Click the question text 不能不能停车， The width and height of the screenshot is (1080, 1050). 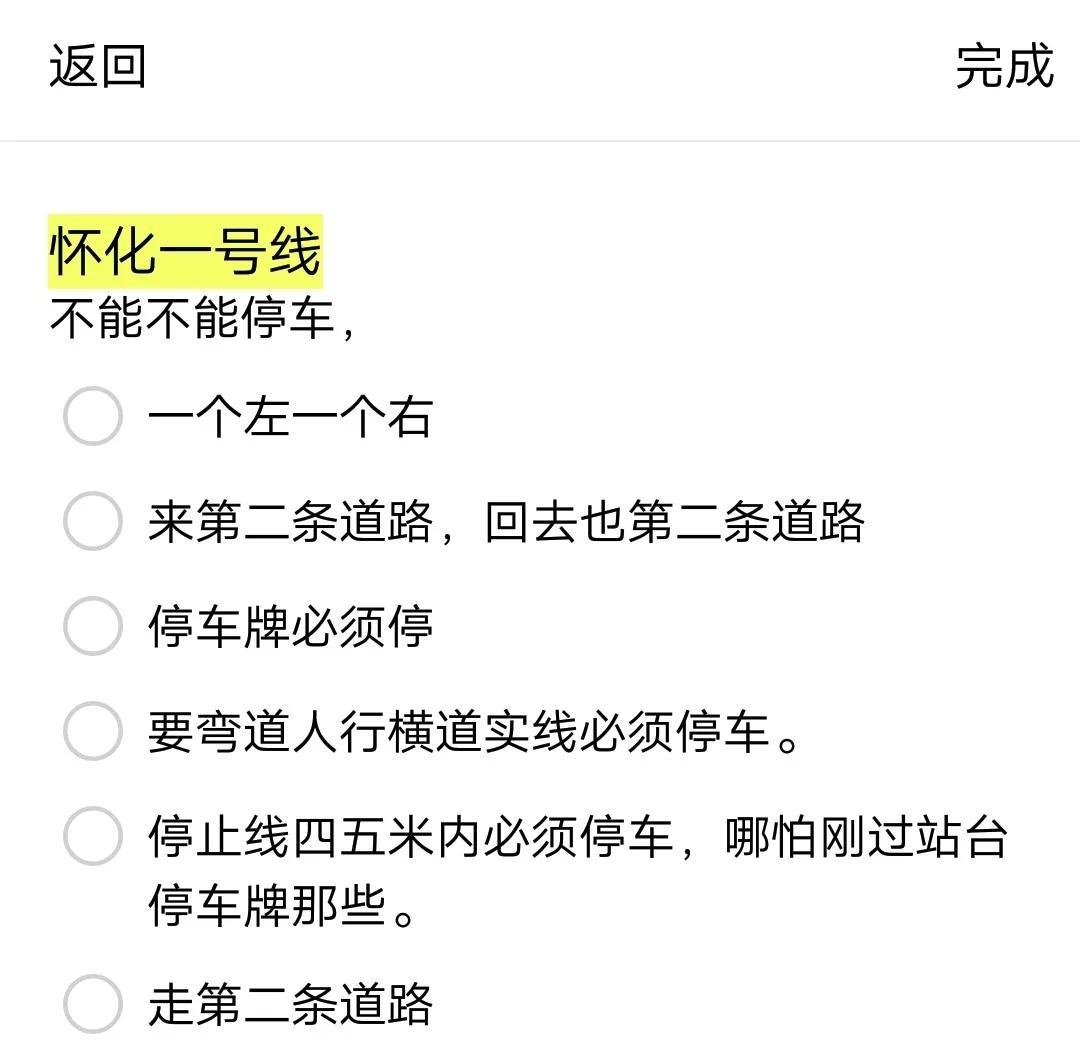[202, 321]
